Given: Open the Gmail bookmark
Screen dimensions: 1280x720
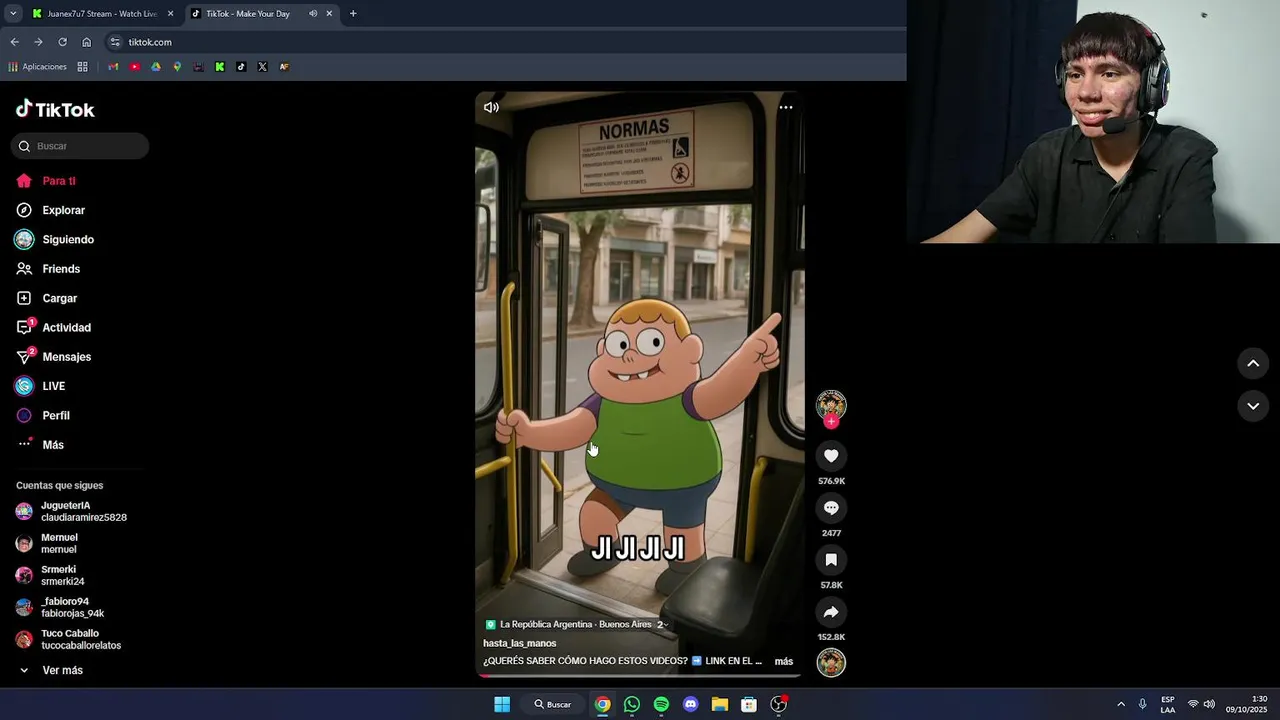Looking at the screenshot, I should click(x=113, y=67).
